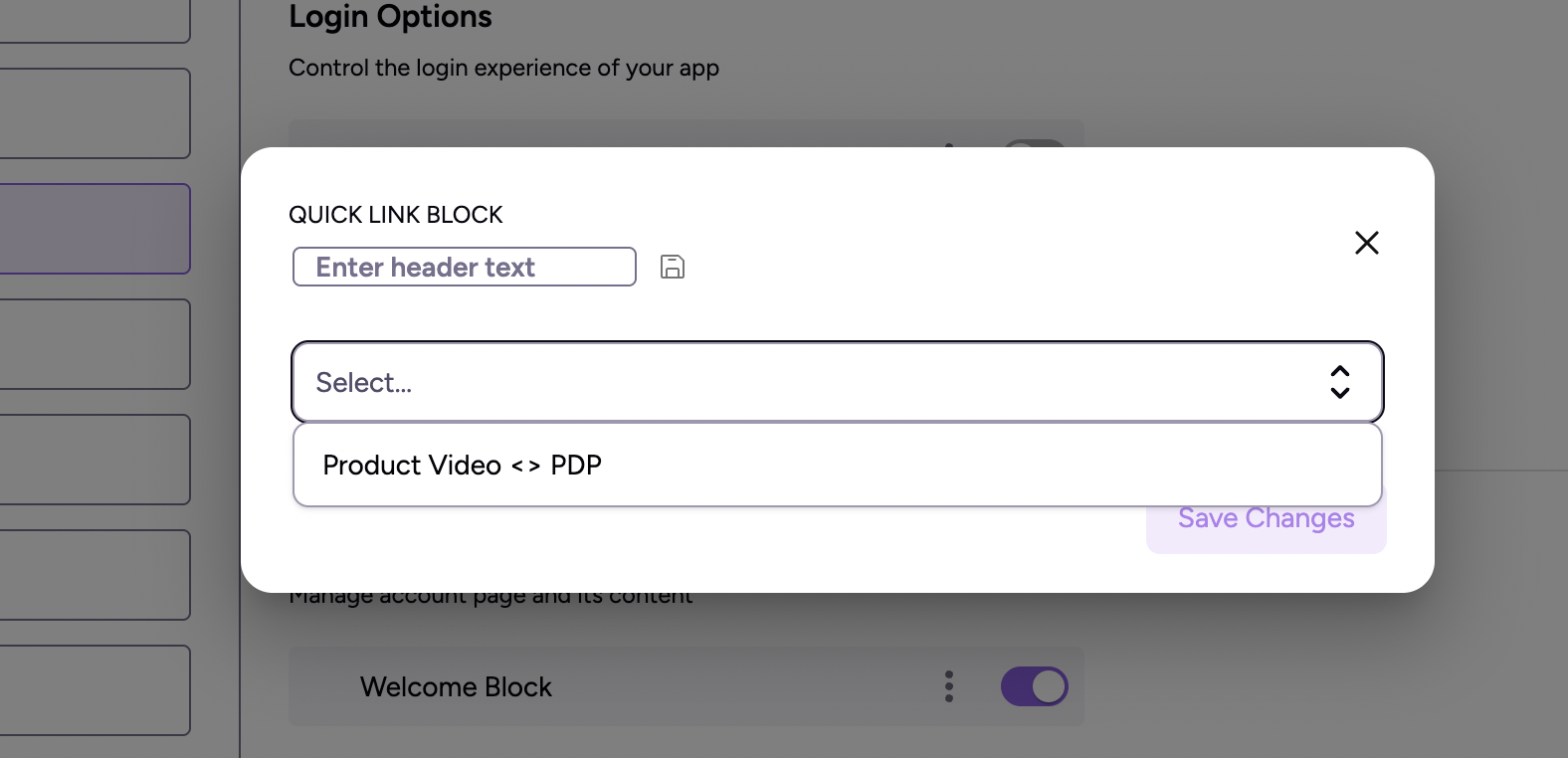Screen dimensions: 1568x758
Task: Click the Welcome Block row label
Action: tap(456, 687)
